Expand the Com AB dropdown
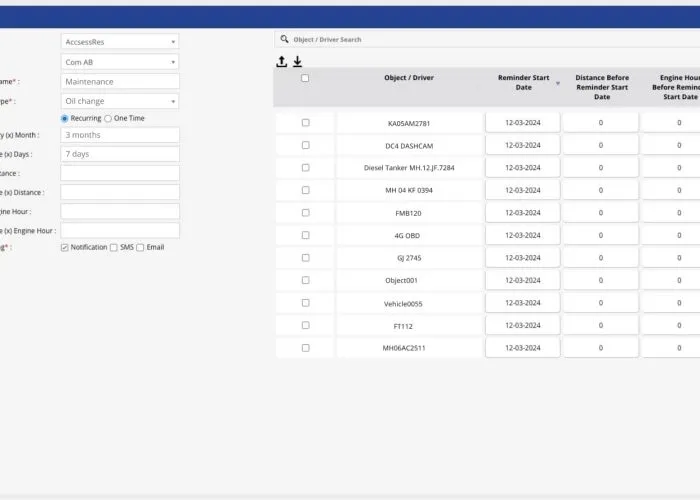Screen dimensions: 700x500 coord(120,62)
